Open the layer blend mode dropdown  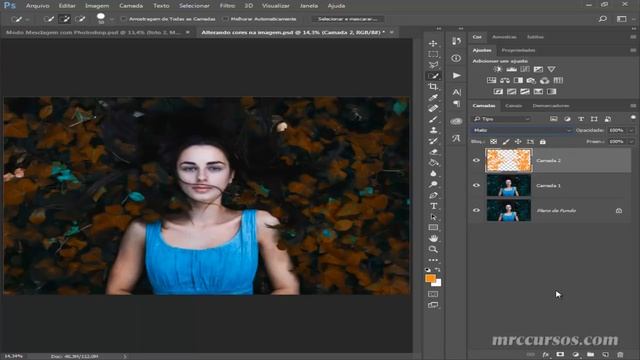pyautogui.click(x=522, y=130)
